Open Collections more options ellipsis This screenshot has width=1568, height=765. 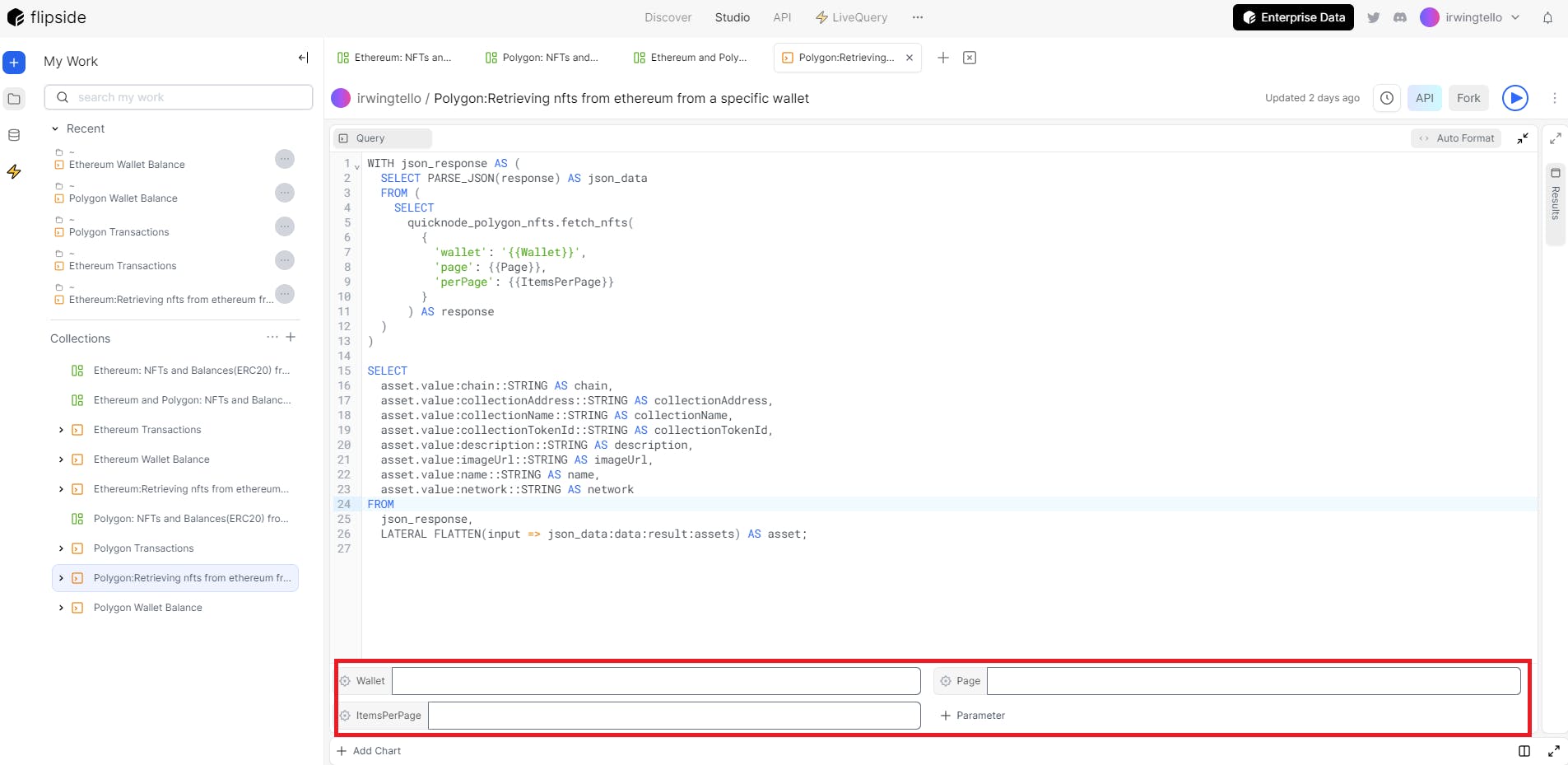point(272,337)
